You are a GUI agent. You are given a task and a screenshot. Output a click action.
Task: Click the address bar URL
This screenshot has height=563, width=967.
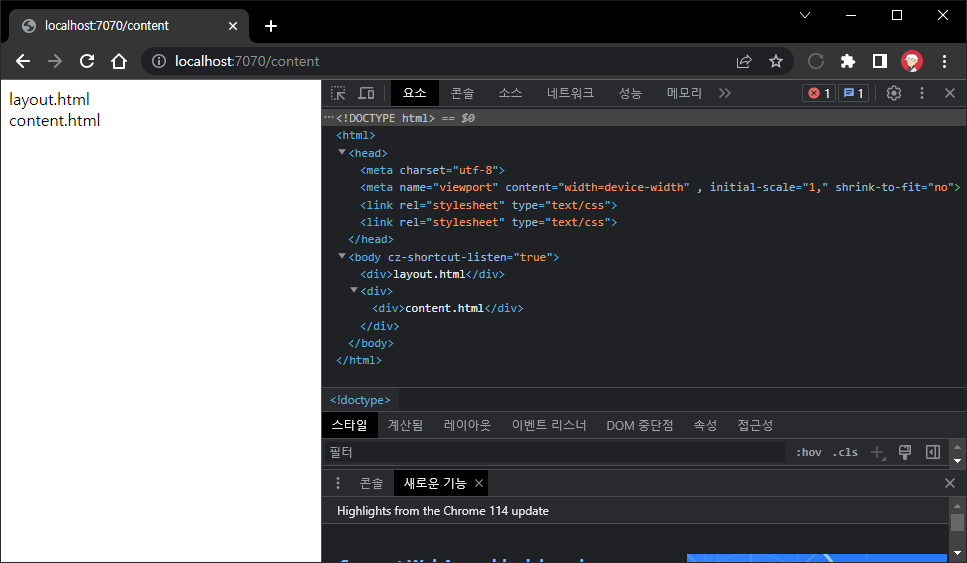point(247,61)
